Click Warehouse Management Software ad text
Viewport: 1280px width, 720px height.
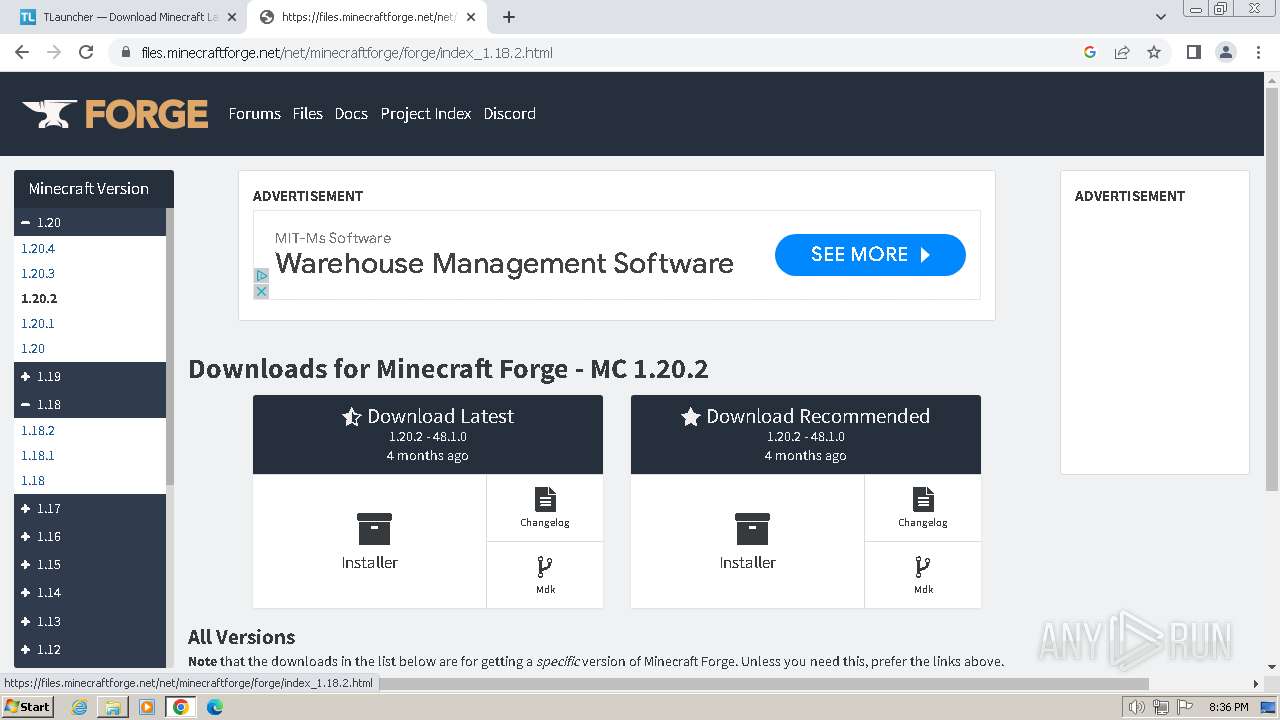point(504,263)
